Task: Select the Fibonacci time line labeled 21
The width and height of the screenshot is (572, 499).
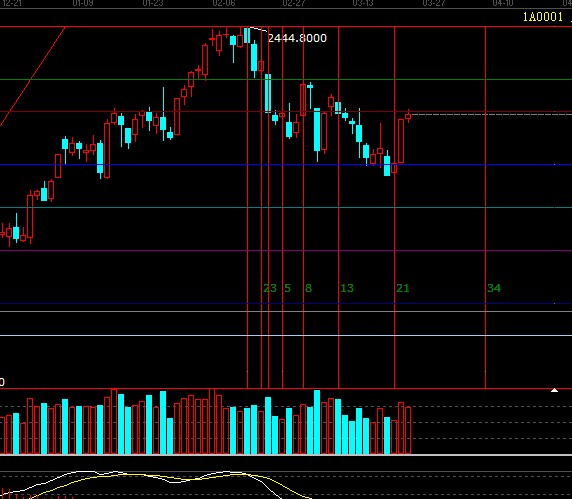Action: 395,208
